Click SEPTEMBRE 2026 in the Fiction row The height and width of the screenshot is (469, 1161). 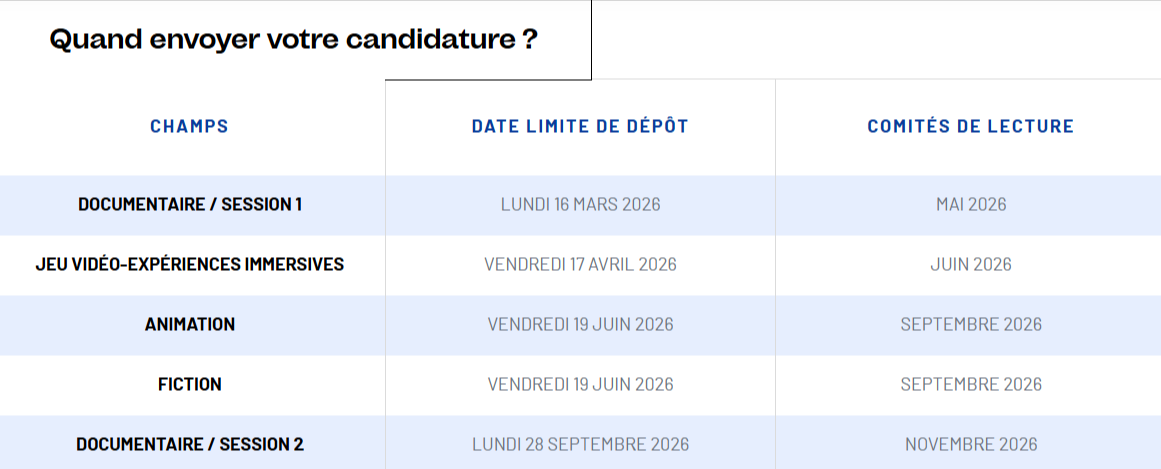point(971,384)
